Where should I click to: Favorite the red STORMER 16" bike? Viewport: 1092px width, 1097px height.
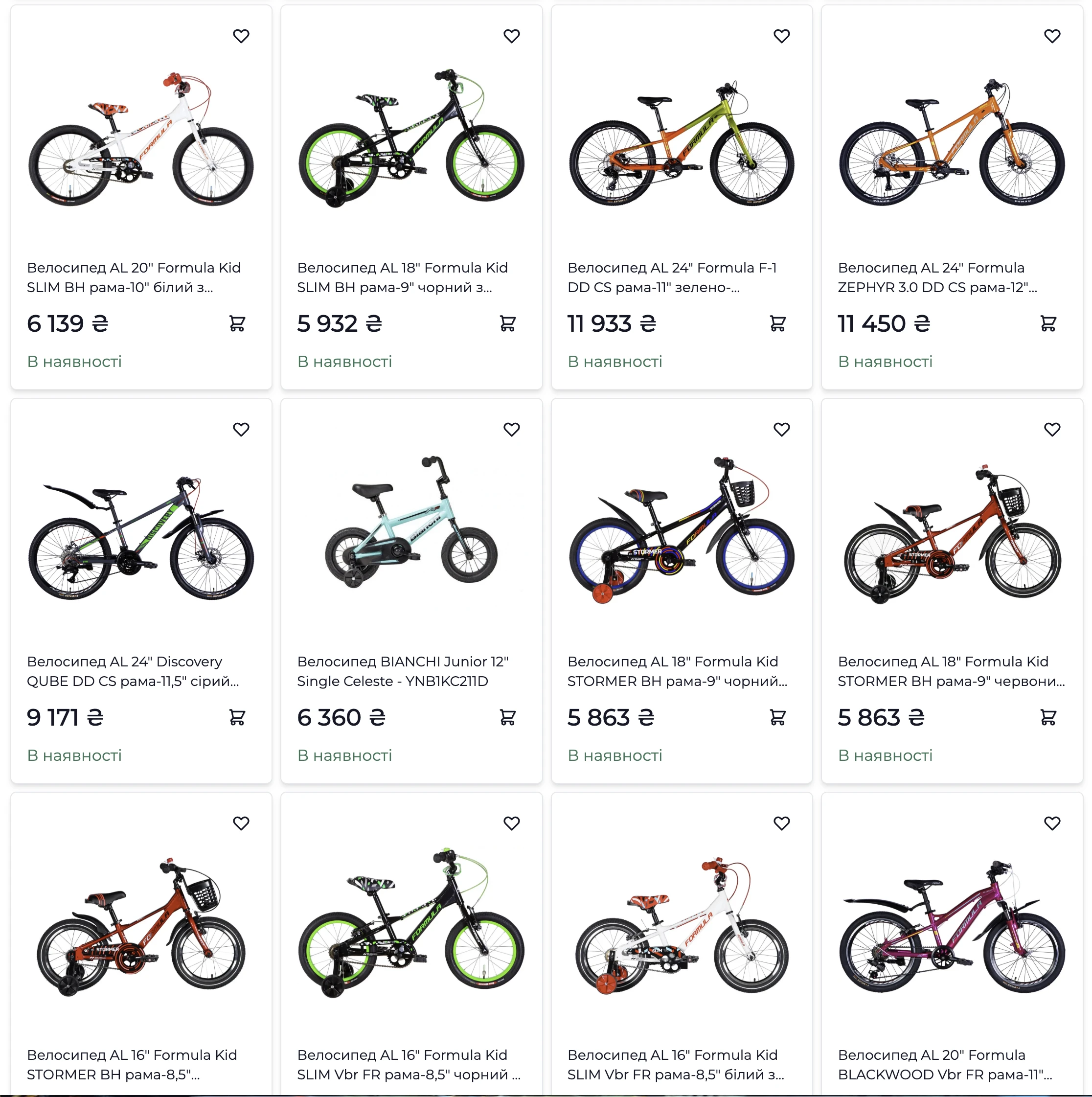coord(241,823)
